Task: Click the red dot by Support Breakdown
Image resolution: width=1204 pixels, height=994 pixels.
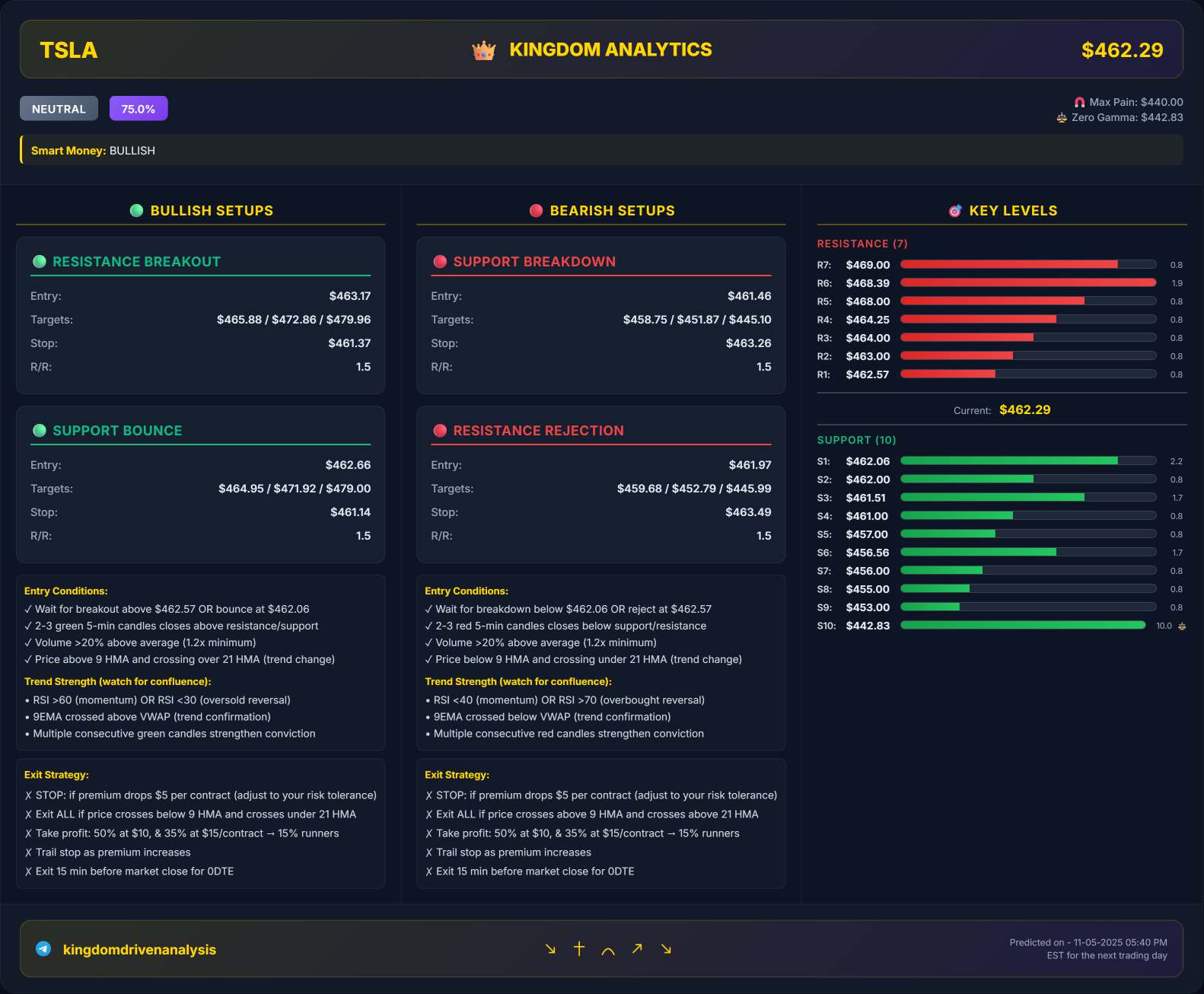Action: pos(440,262)
